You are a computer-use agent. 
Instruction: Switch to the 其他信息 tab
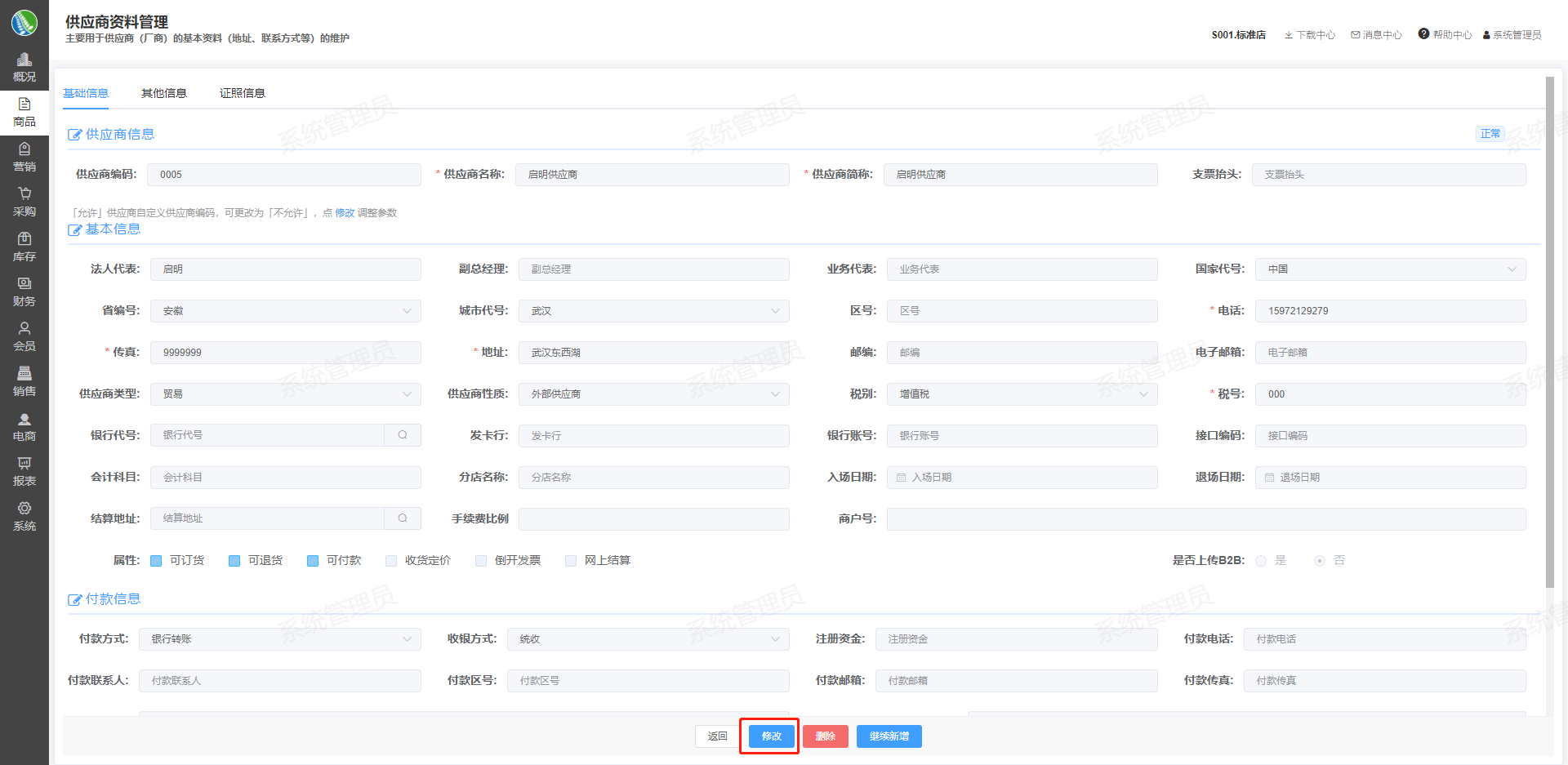(164, 93)
